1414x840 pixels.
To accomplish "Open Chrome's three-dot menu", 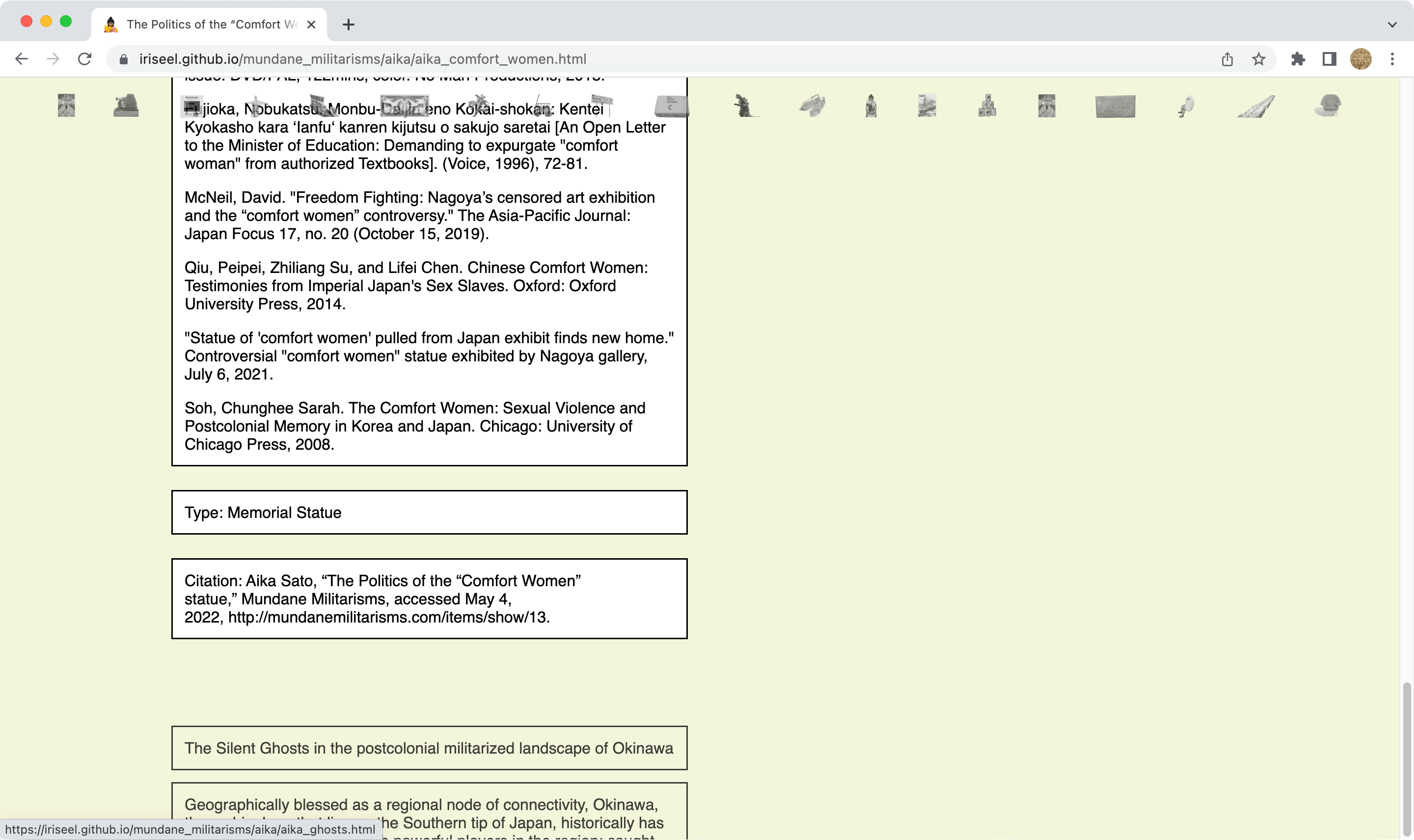I will (1392, 59).
